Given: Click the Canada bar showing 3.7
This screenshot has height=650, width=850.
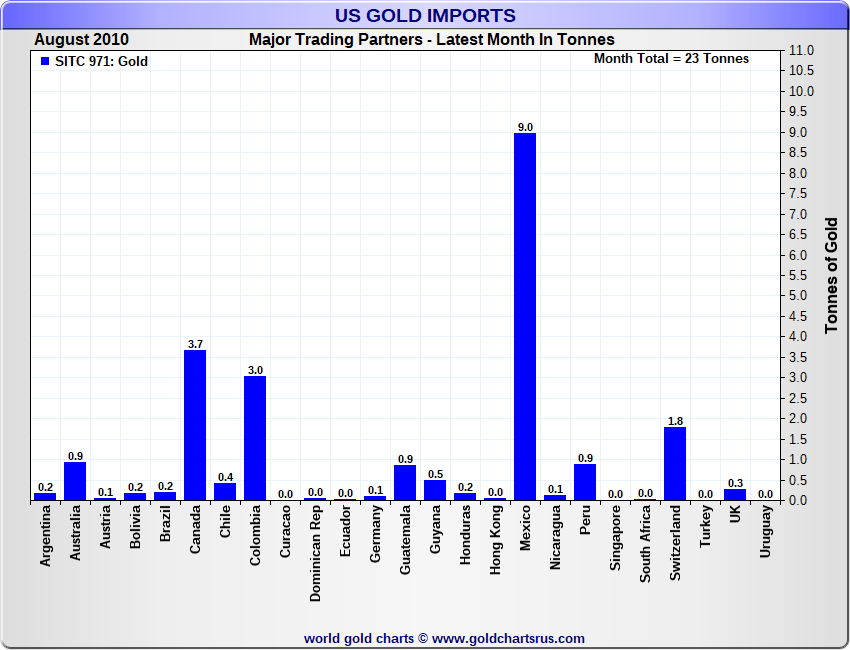Looking at the screenshot, I should pyautogui.click(x=195, y=425).
